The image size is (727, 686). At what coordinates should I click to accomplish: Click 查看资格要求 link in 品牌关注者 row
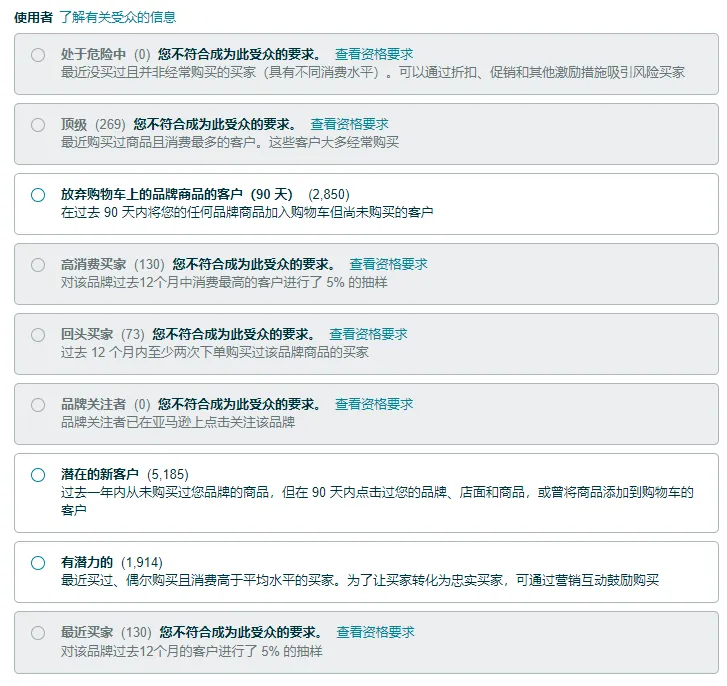point(374,404)
